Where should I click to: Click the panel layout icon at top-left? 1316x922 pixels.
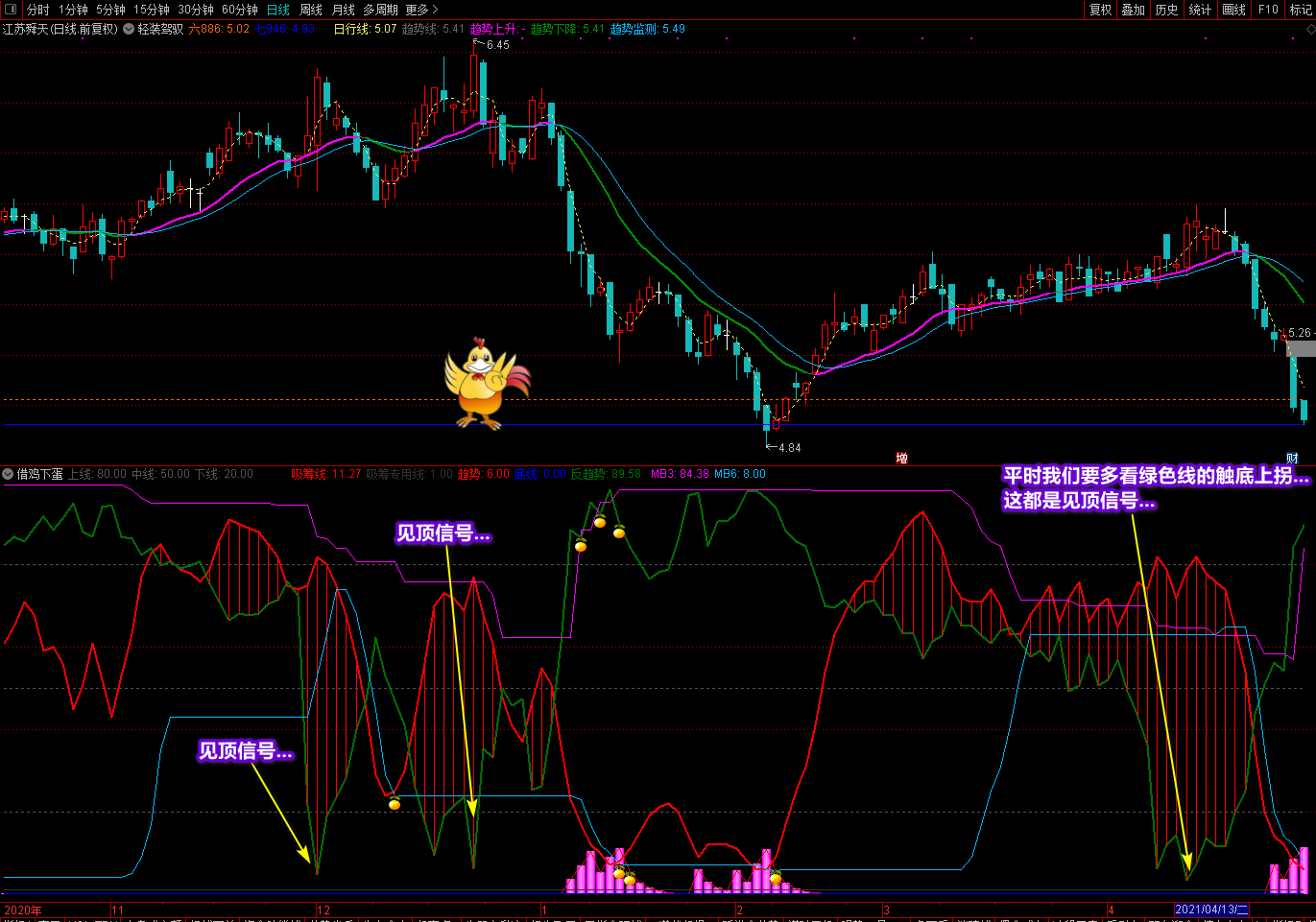pos(11,10)
